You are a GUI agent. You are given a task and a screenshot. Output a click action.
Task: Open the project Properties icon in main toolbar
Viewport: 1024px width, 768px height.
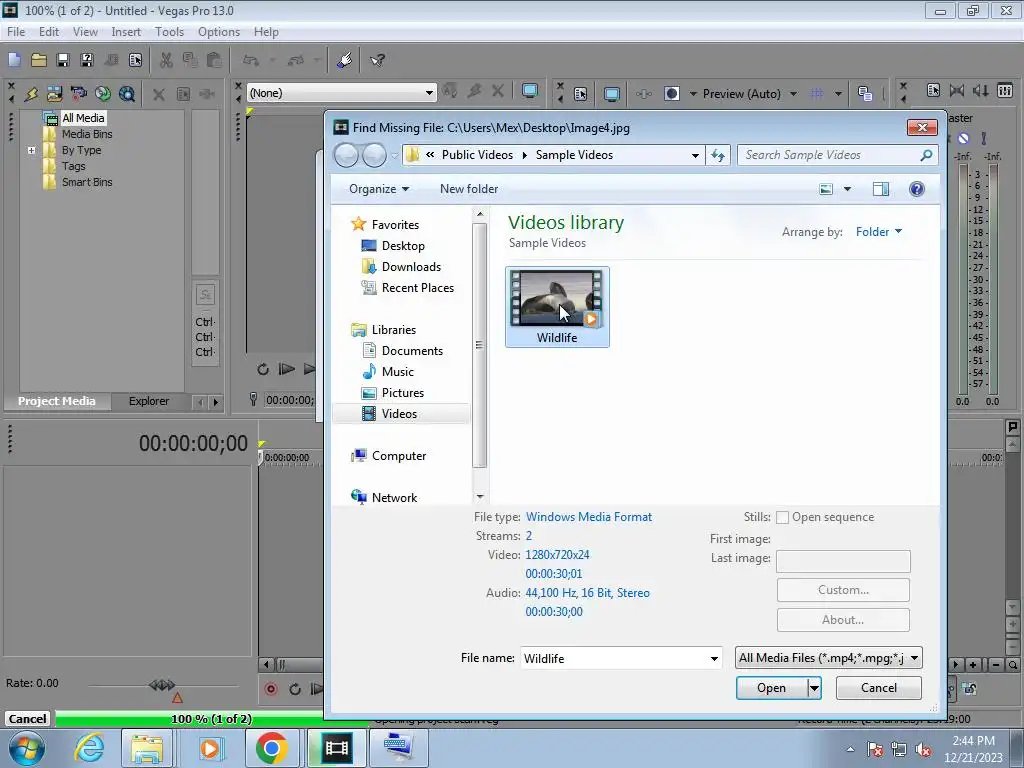click(135, 60)
